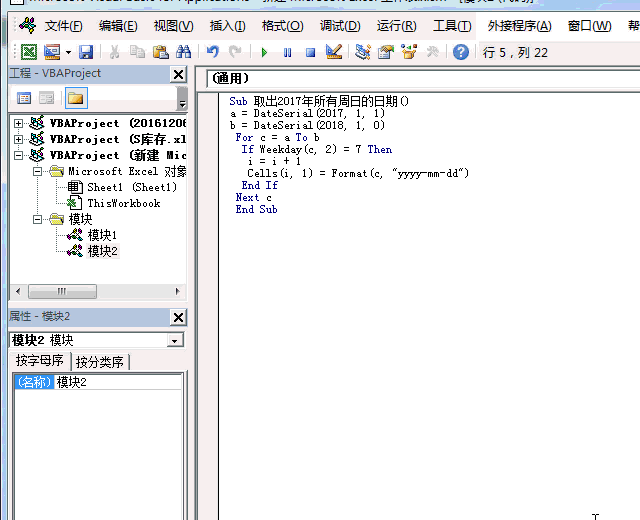
Task: Undo the last edit
Action: pos(212,52)
